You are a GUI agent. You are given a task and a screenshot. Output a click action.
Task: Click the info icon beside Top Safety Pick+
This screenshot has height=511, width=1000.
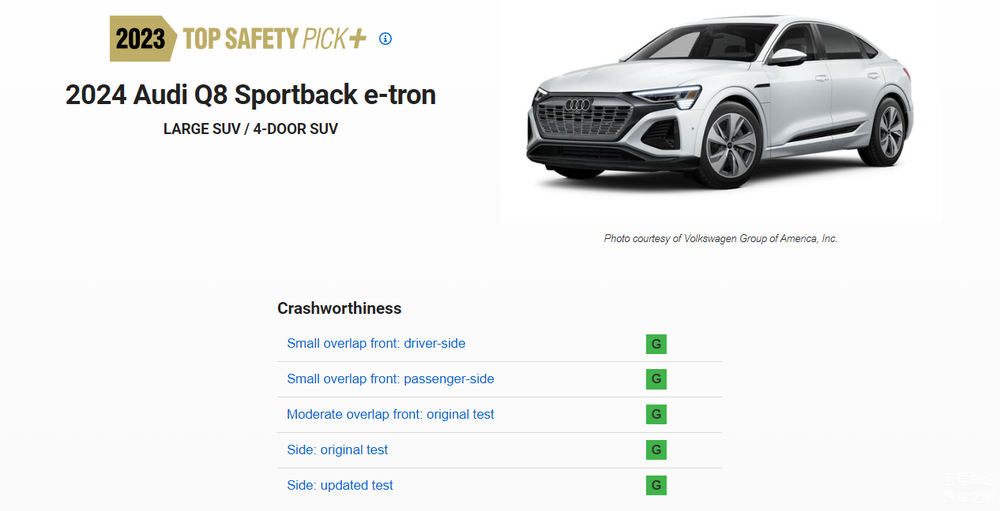[x=386, y=39]
